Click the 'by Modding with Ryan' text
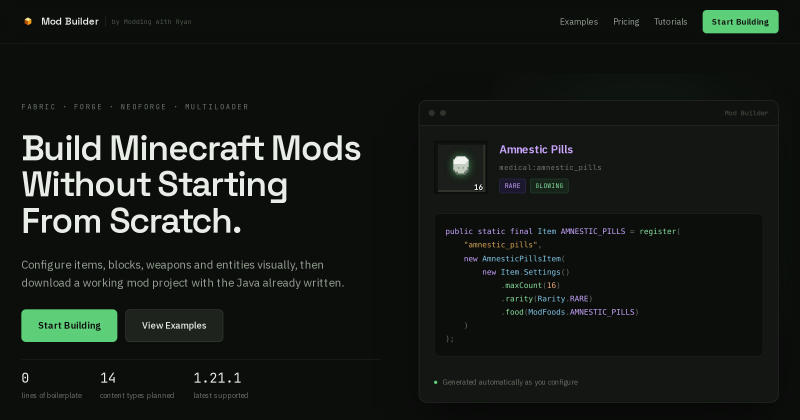 (152, 22)
